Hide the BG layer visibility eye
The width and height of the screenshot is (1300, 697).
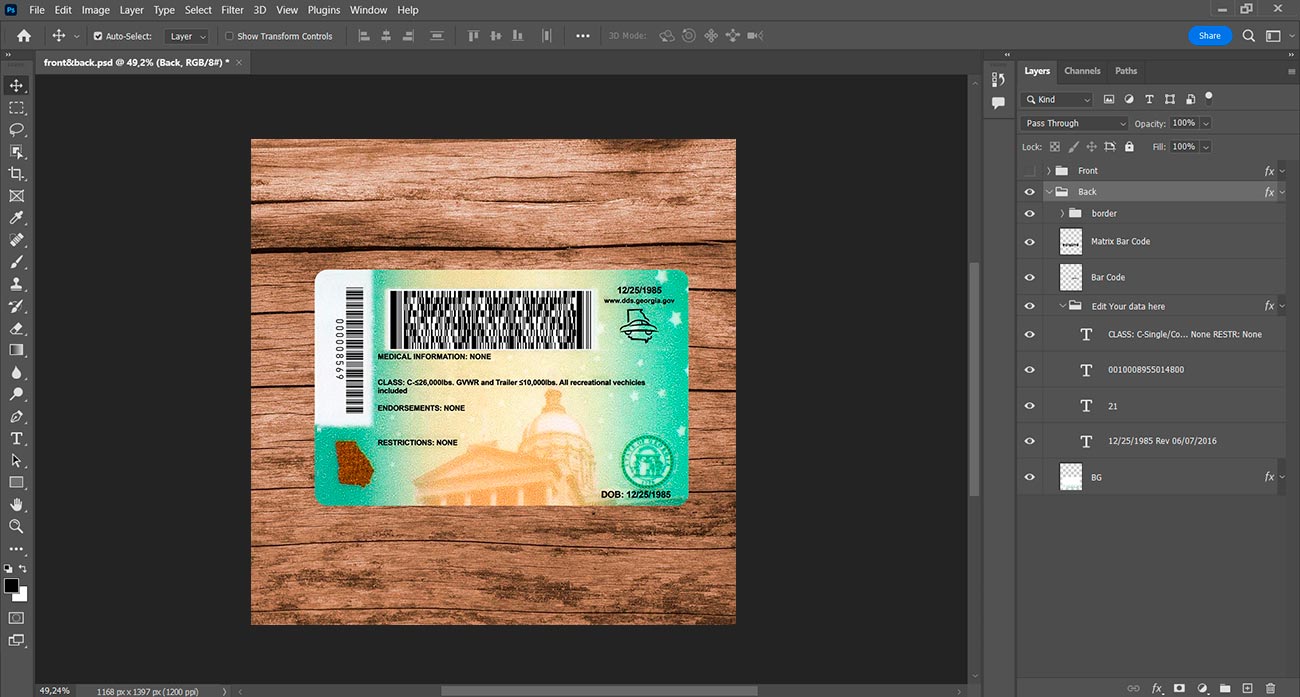point(1030,477)
